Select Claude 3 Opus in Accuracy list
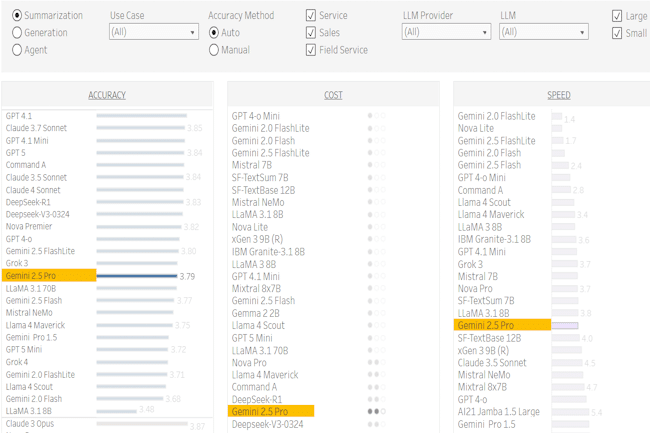Viewport: 650px width, 433px height. (30, 423)
